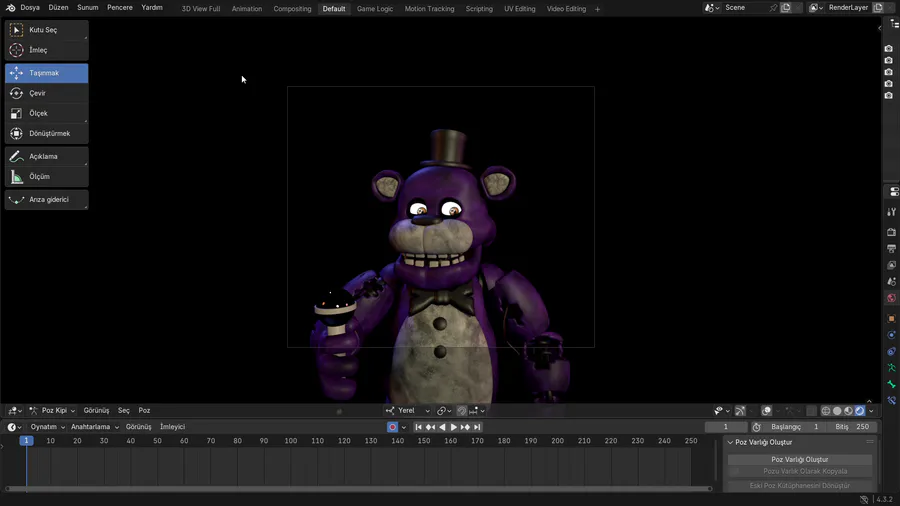Open the viewport editor type dropdown
This screenshot has height=506, width=900.
click(14, 411)
